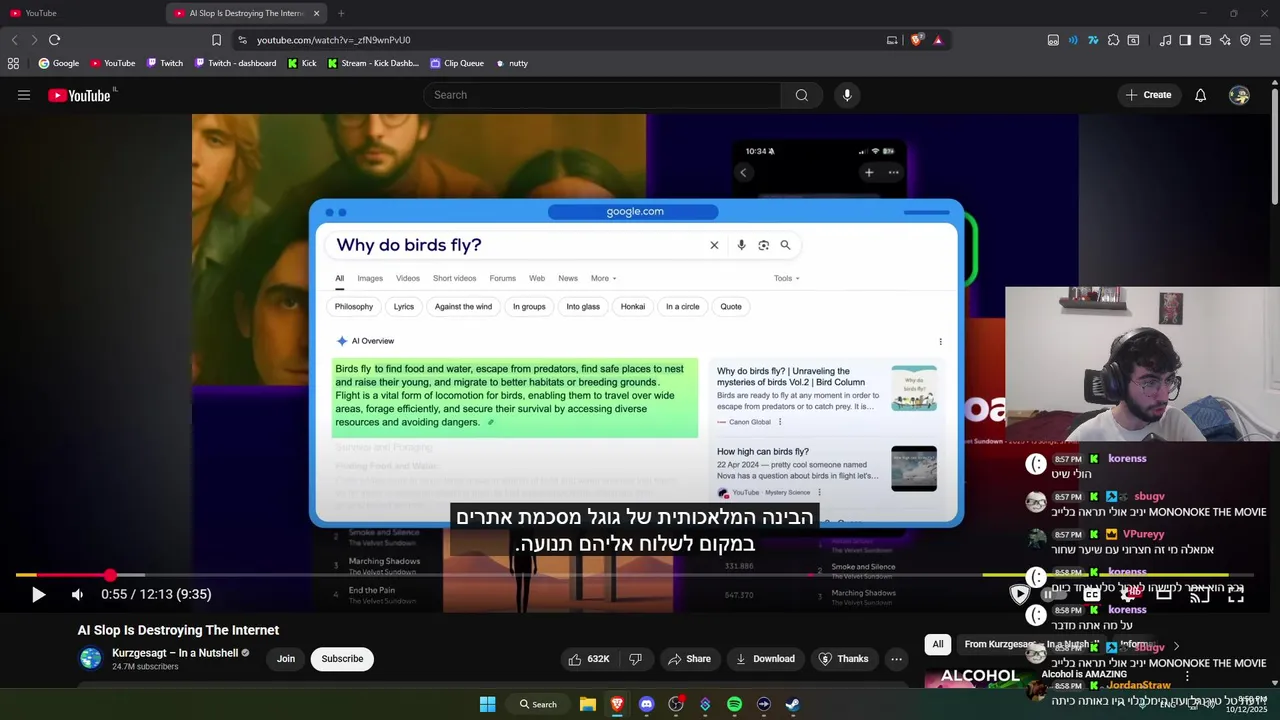Bookmark this page with the bookmark icon
This screenshot has height=720, width=1280.
click(216, 40)
